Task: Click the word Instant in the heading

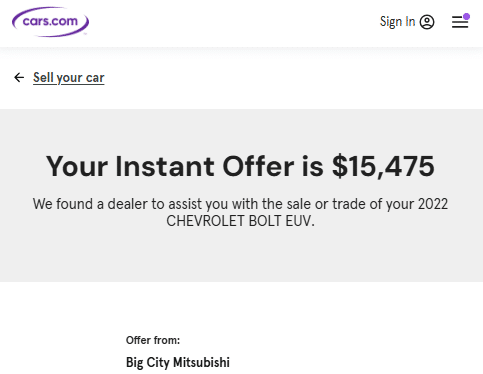Action: coord(165,166)
